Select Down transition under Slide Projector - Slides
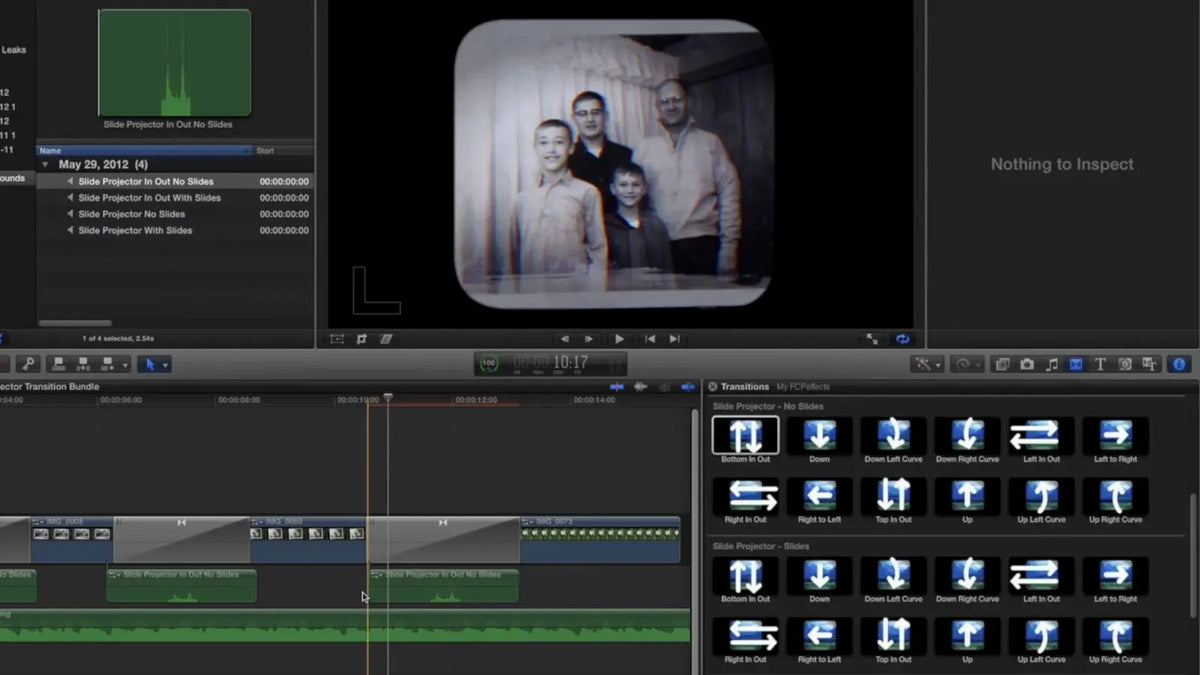This screenshot has width=1200, height=675. pyautogui.click(x=819, y=575)
